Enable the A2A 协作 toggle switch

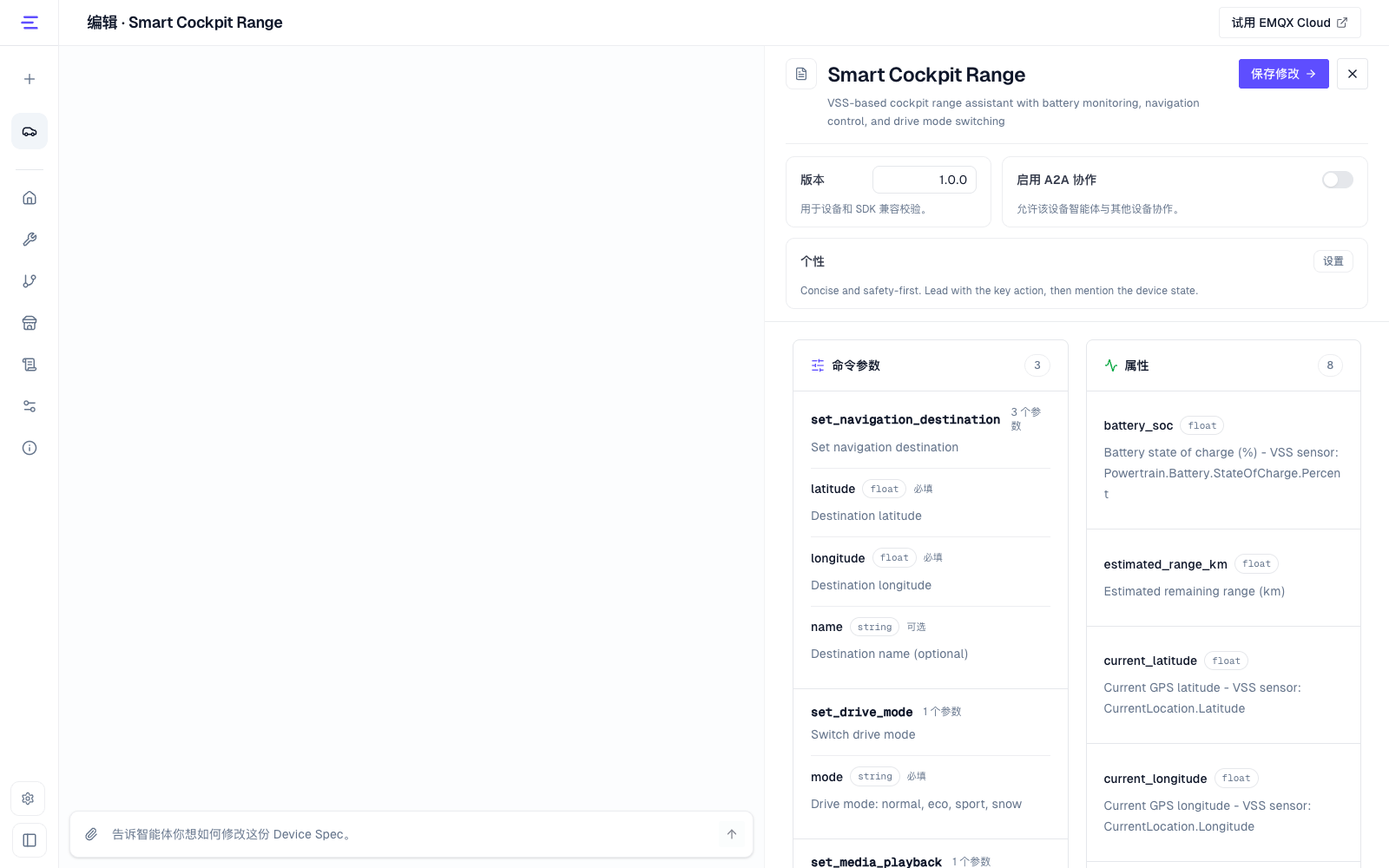tap(1337, 180)
